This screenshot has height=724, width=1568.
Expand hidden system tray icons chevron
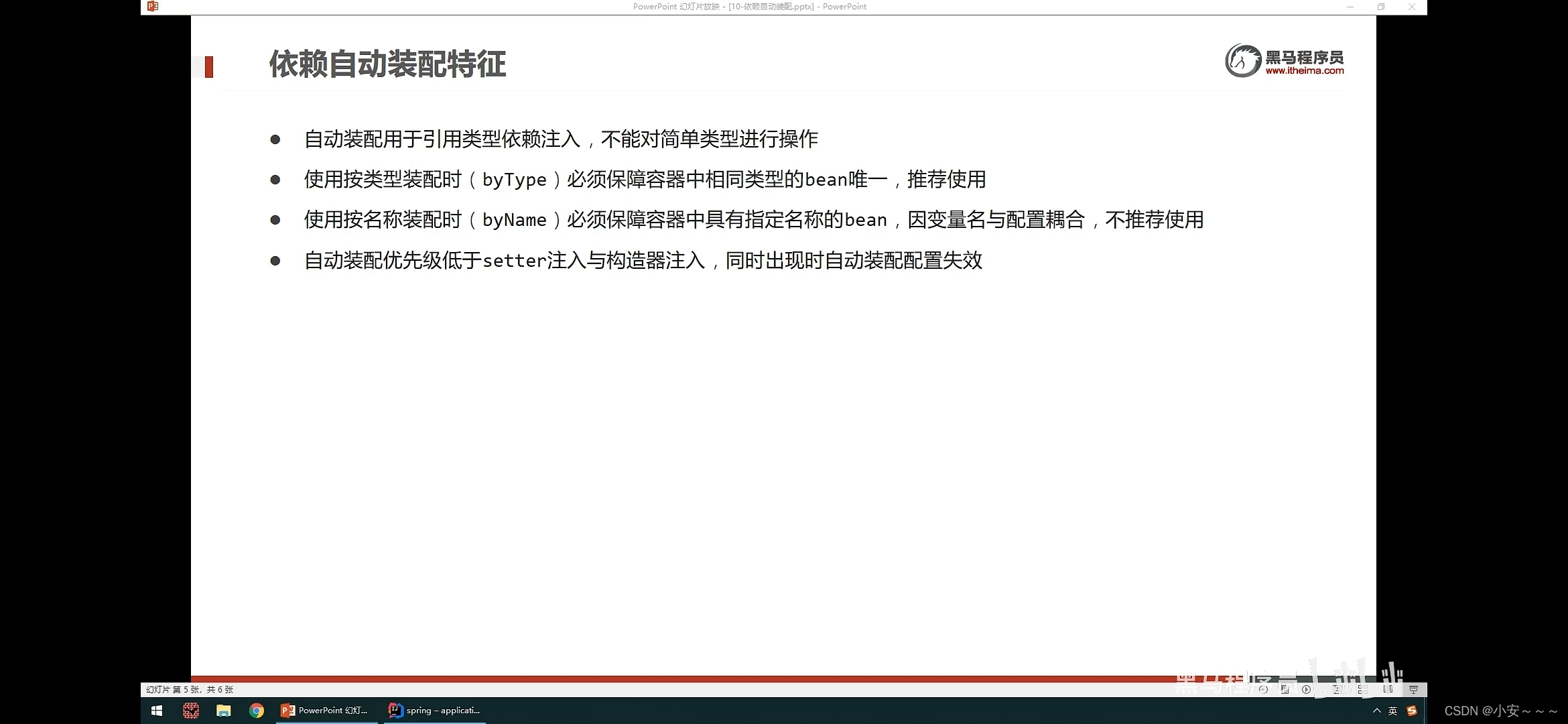[x=1376, y=711]
